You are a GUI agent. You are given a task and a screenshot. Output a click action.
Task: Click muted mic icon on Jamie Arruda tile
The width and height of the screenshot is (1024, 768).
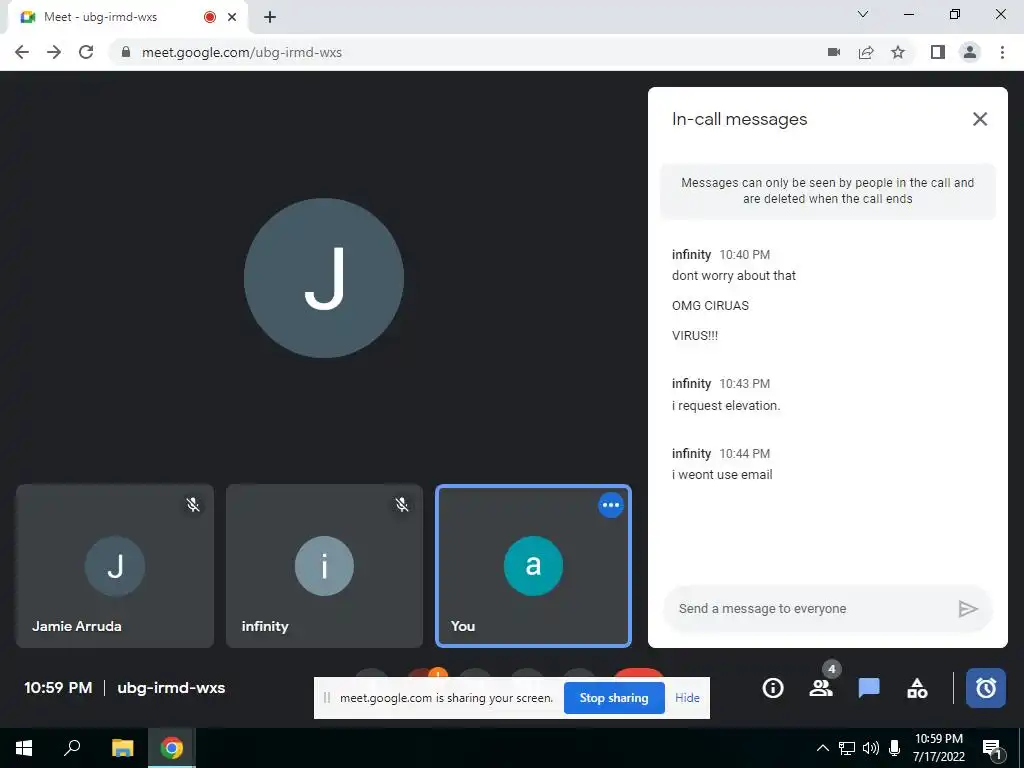click(x=193, y=504)
